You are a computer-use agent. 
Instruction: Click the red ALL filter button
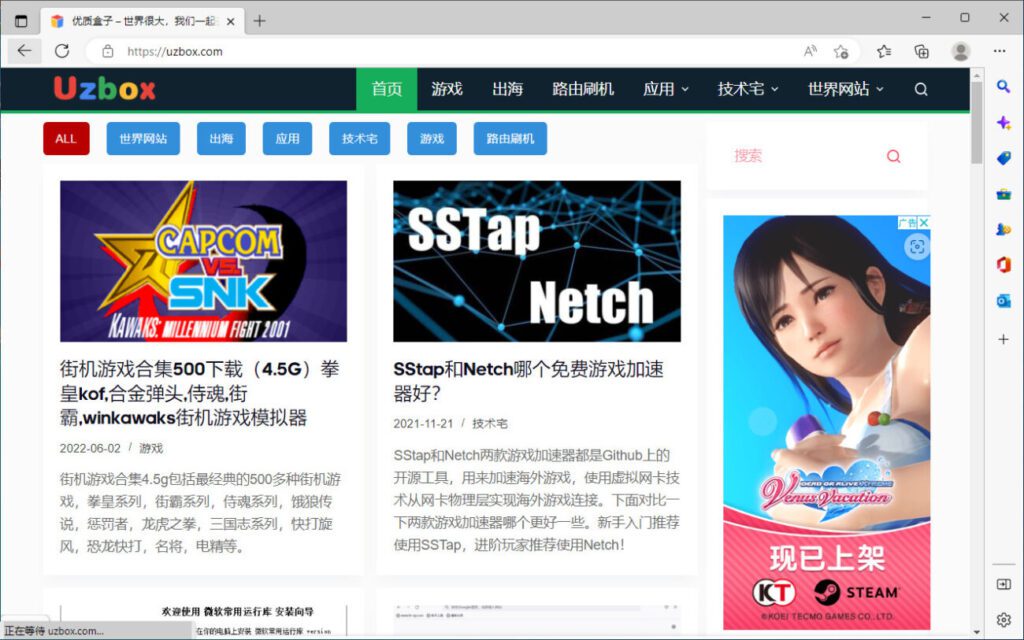[66, 139]
